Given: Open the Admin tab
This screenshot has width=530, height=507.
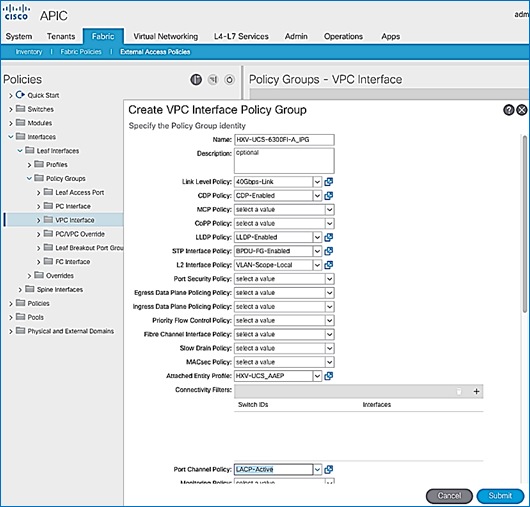Looking at the screenshot, I should pyautogui.click(x=296, y=36).
